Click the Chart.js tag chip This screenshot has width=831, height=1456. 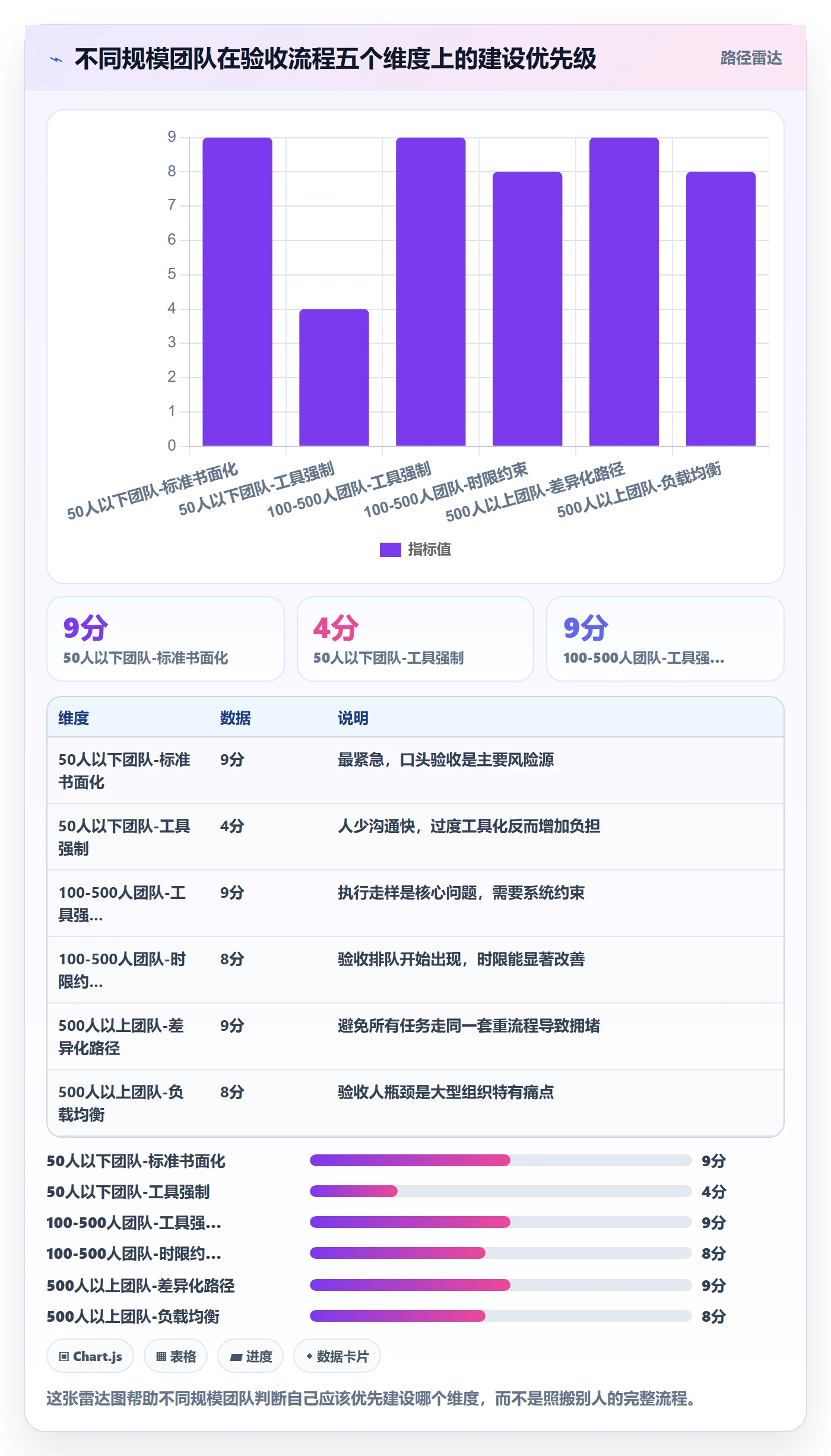tap(90, 1356)
